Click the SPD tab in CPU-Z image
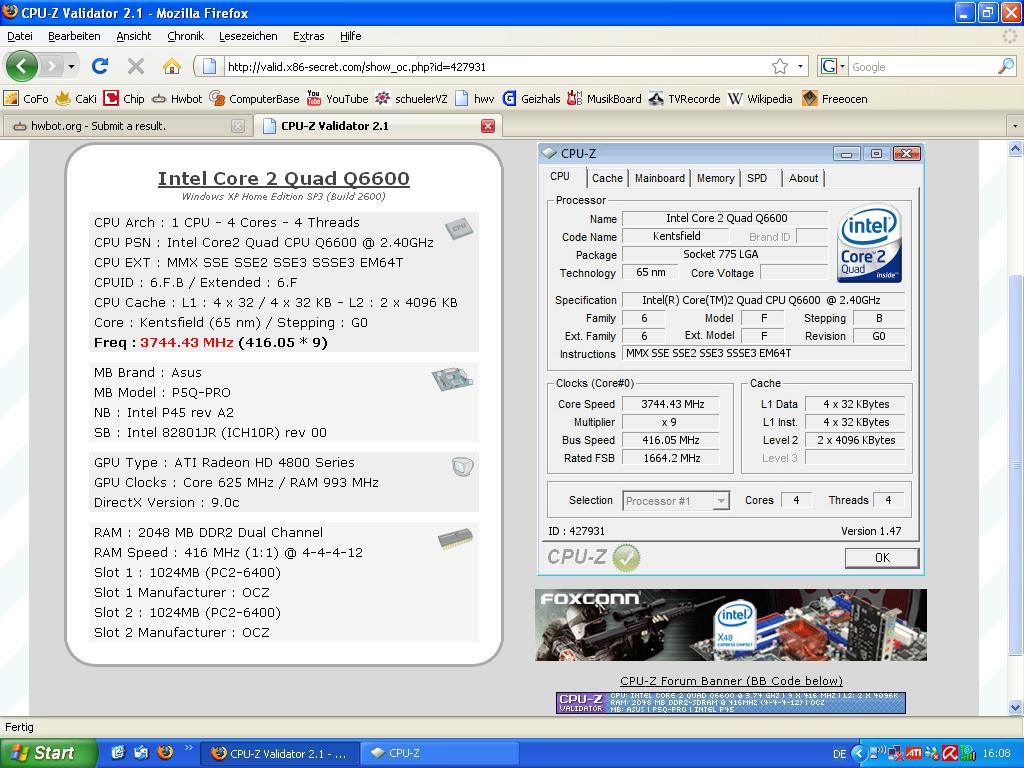 pyautogui.click(x=758, y=178)
